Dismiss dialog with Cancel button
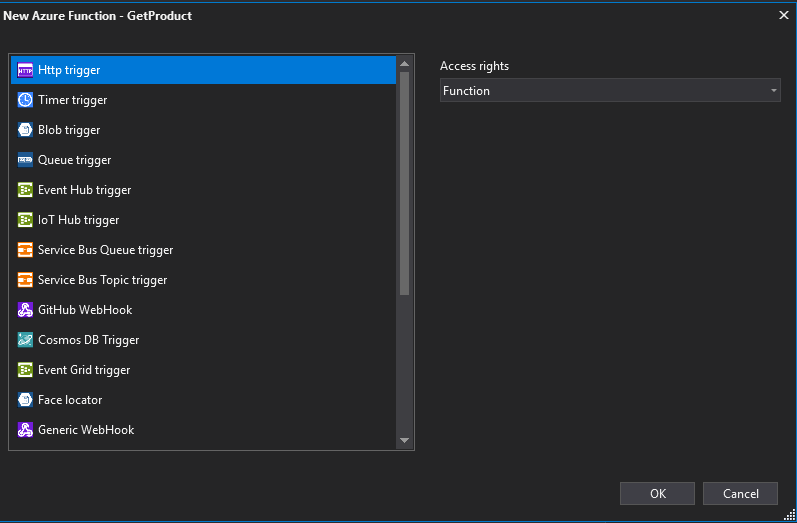Image resolution: width=797 pixels, height=523 pixels. tap(740, 494)
